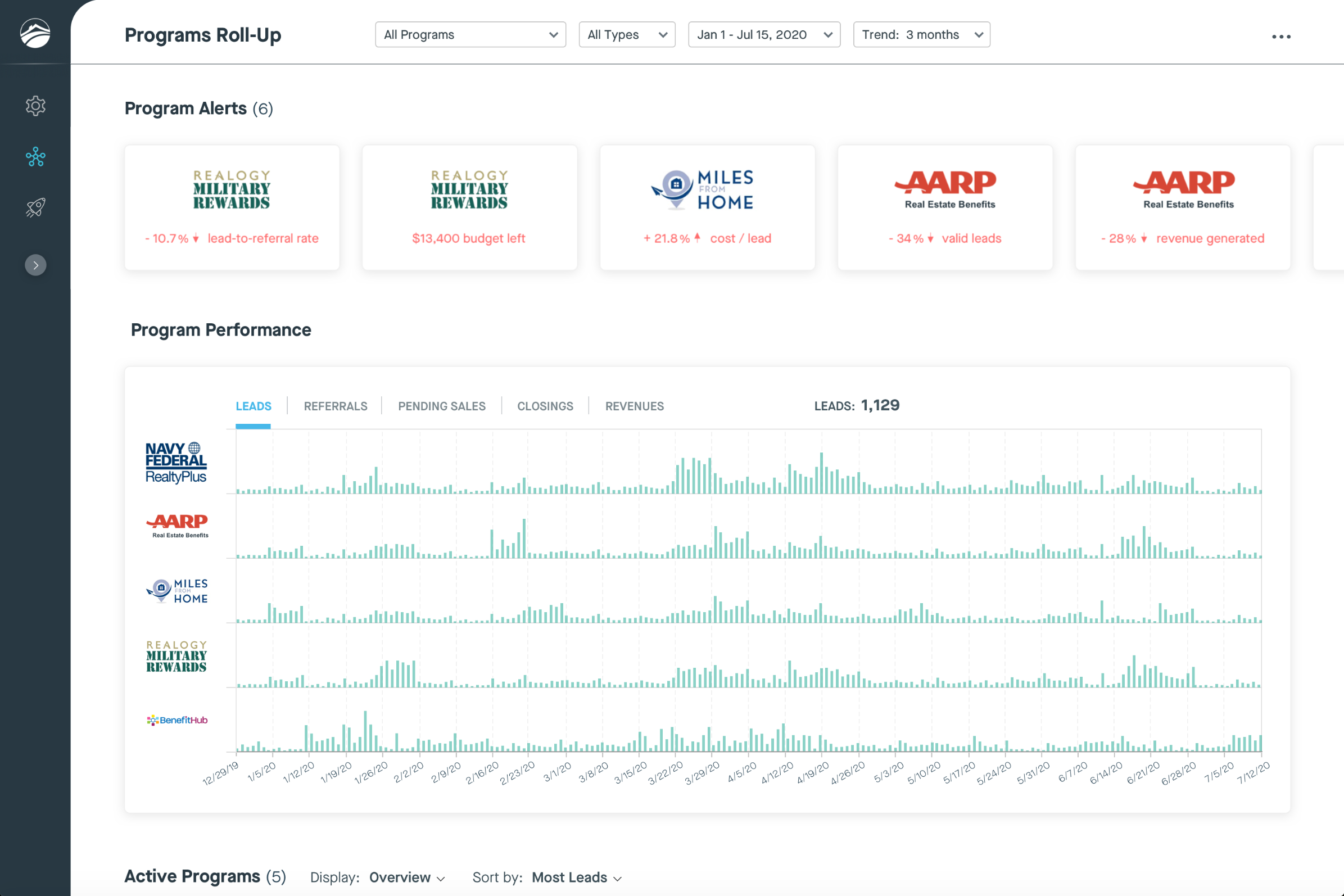This screenshot has height=896, width=1344.
Task: Open Miles From Home cost per lead alert
Action: point(707,207)
